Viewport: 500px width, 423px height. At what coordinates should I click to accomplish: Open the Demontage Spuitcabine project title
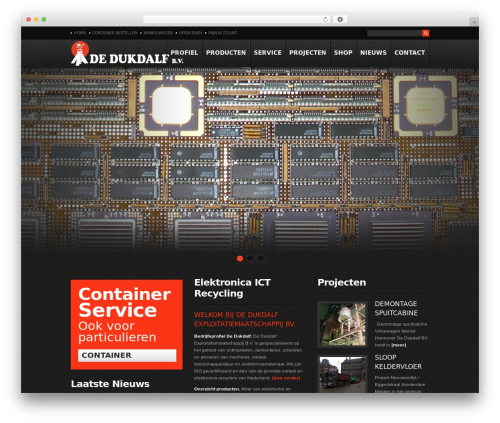[396, 308]
